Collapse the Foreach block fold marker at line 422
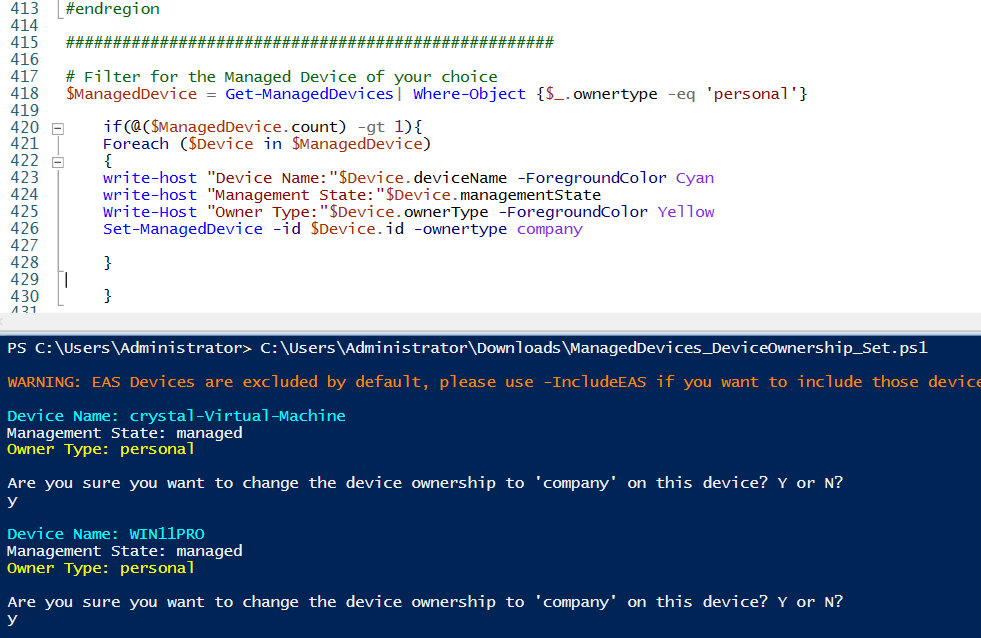 click(x=57, y=160)
